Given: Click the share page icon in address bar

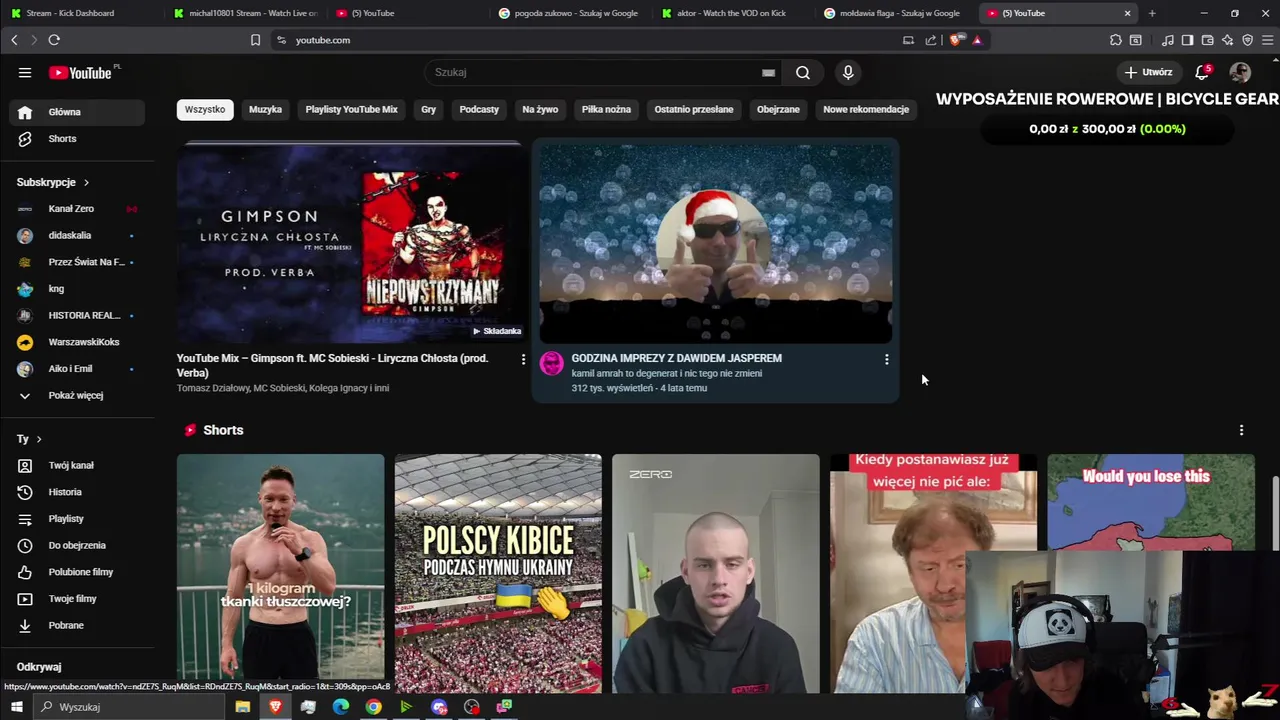Looking at the screenshot, I should [x=930, y=40].
